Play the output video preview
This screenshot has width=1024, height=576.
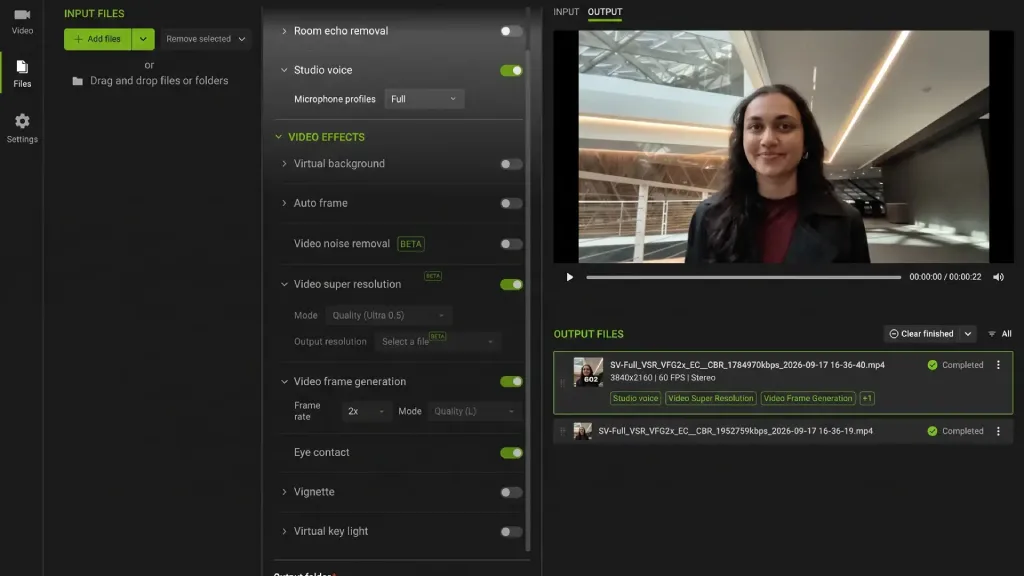pos(569,277)
